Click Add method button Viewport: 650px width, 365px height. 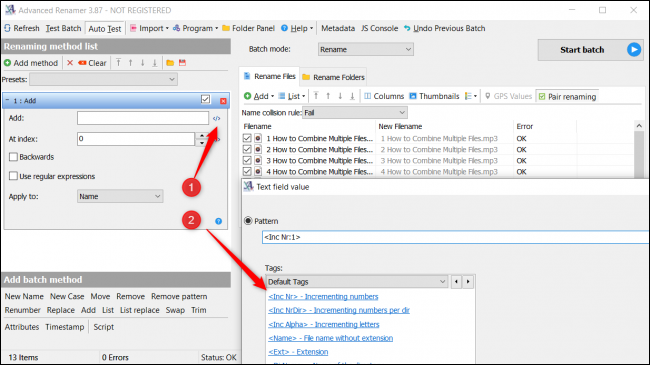(x=31, y=63)
